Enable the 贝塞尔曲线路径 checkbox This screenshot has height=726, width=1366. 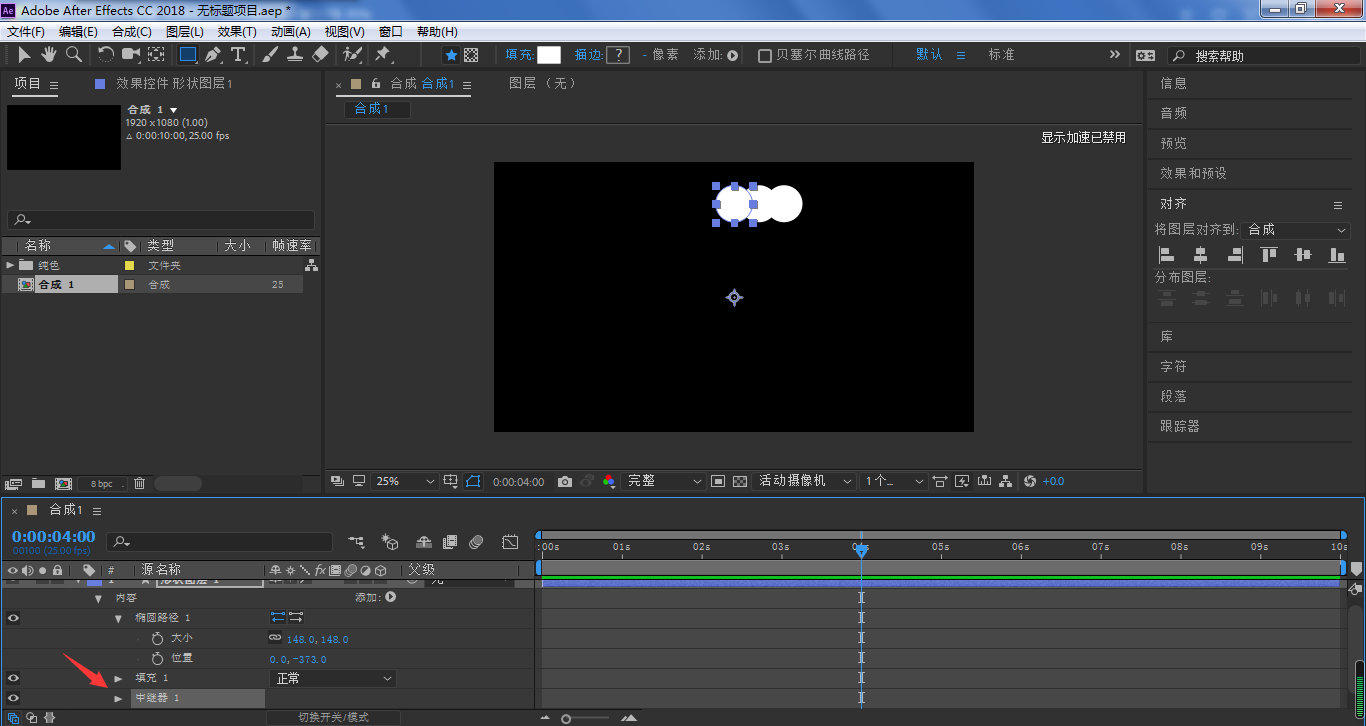(x=765, y=56)
